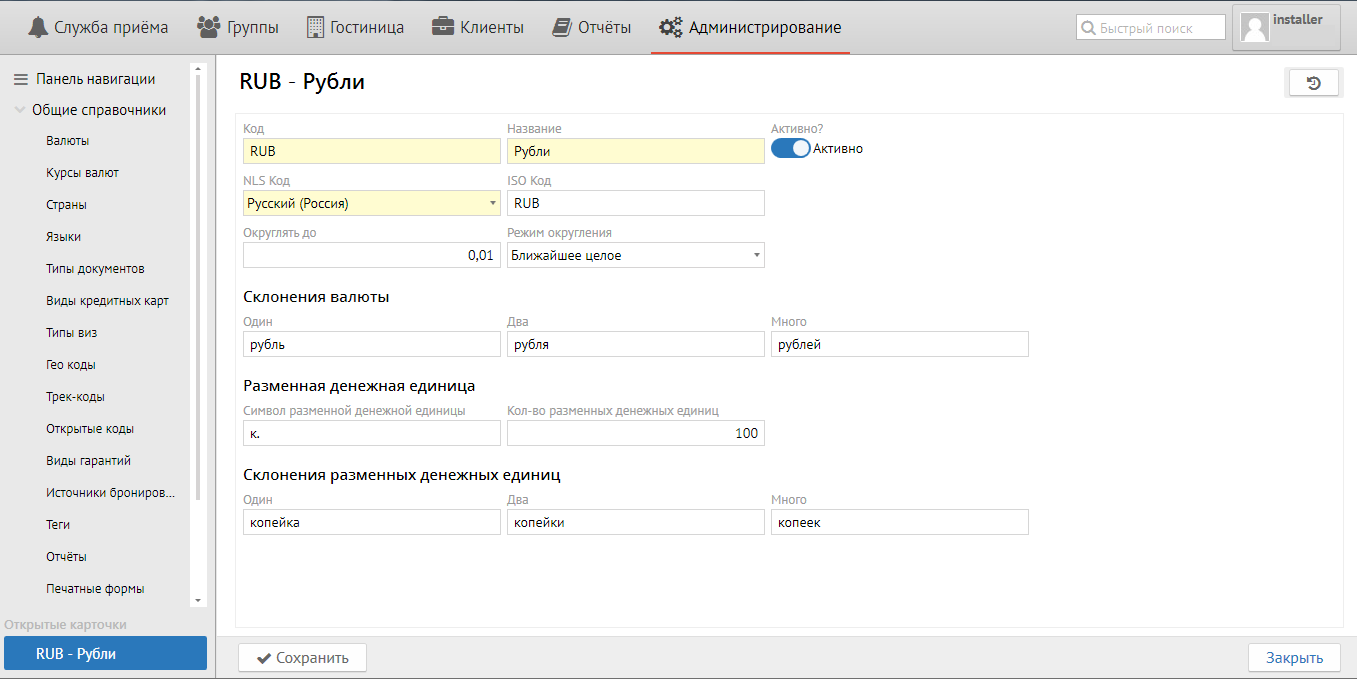The width and height of the screenshot is (1357, 679).
Task: Collapse the Общие справочники section
Action: tap(20, 110)
